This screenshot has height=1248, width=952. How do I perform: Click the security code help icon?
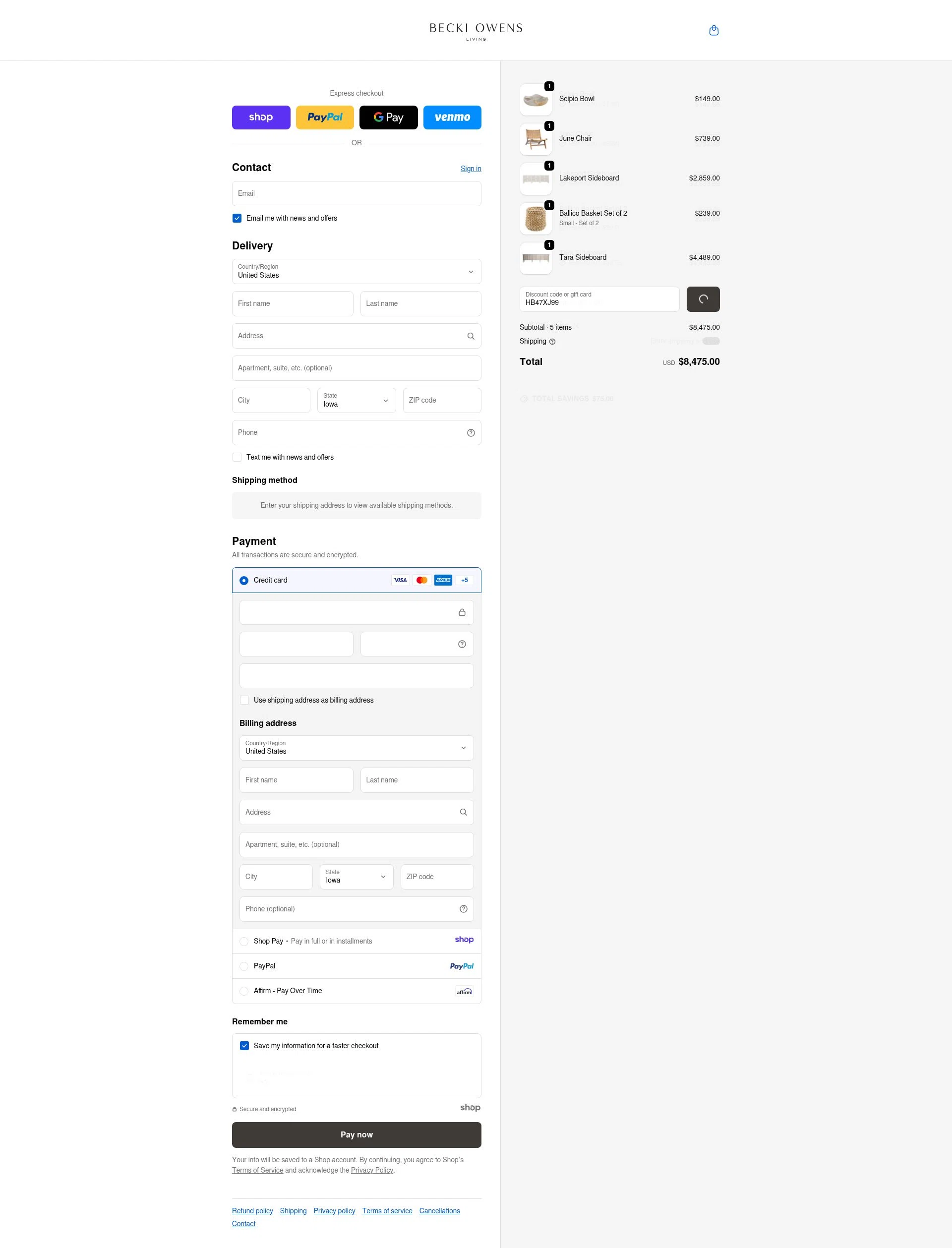coord(462,644)
